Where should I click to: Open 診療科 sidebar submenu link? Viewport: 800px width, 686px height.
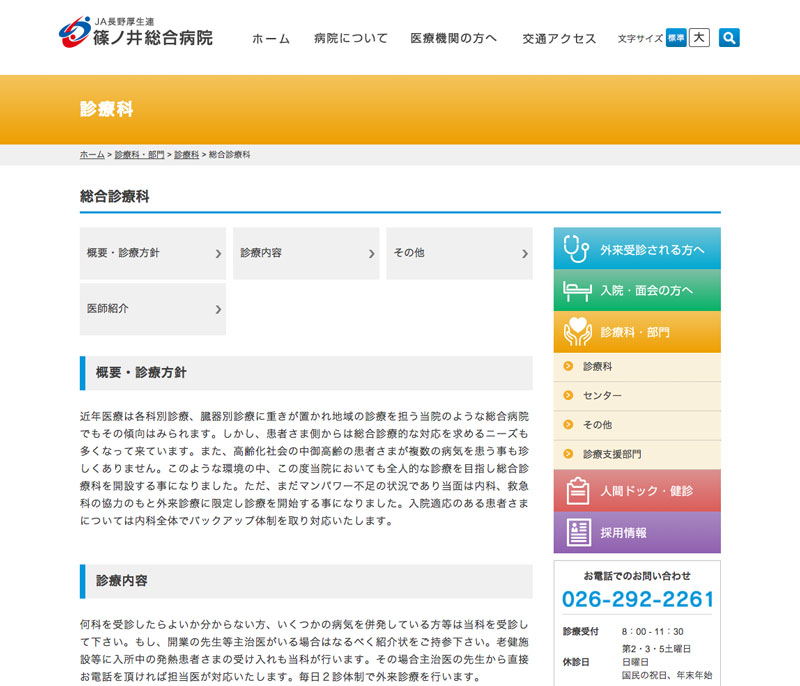(x=637, y=367)
